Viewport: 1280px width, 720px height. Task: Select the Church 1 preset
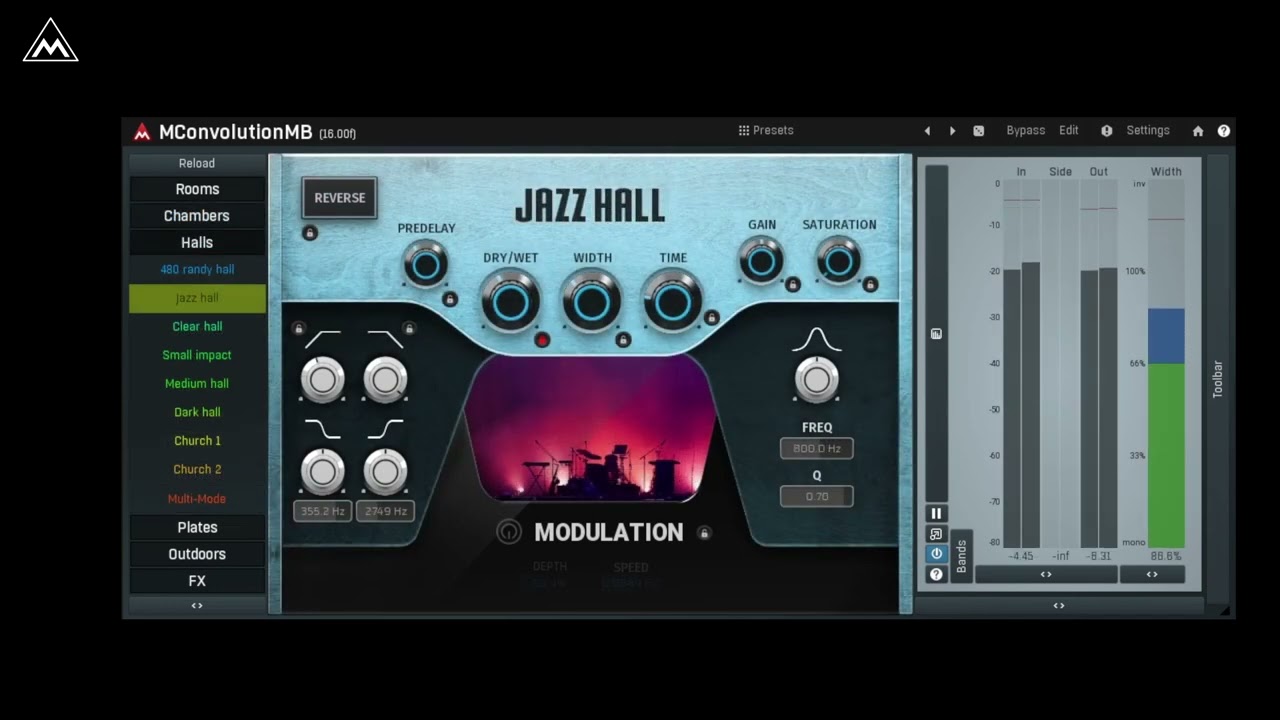point(197,441)
